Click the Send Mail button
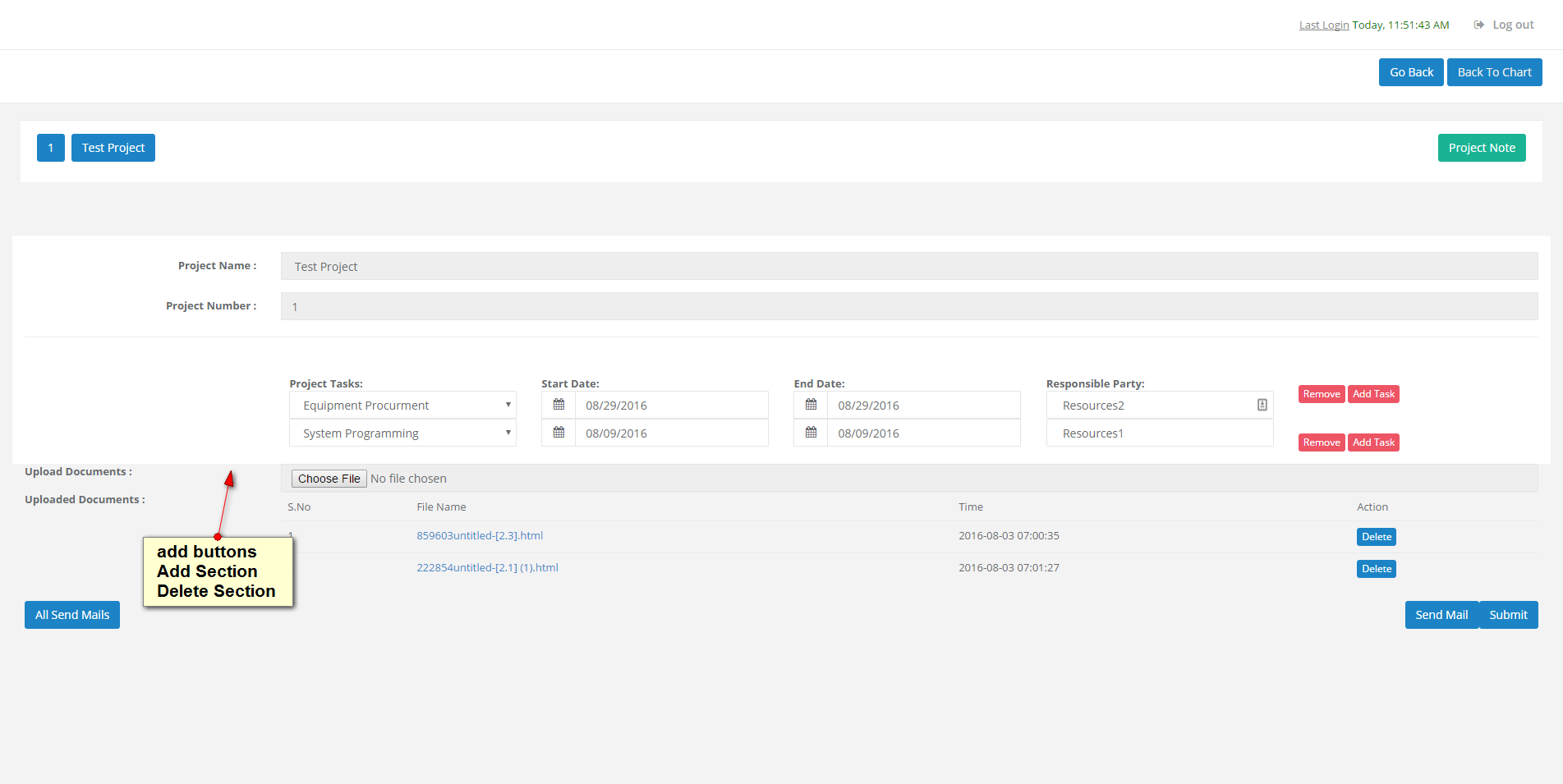 (1441, 615)
